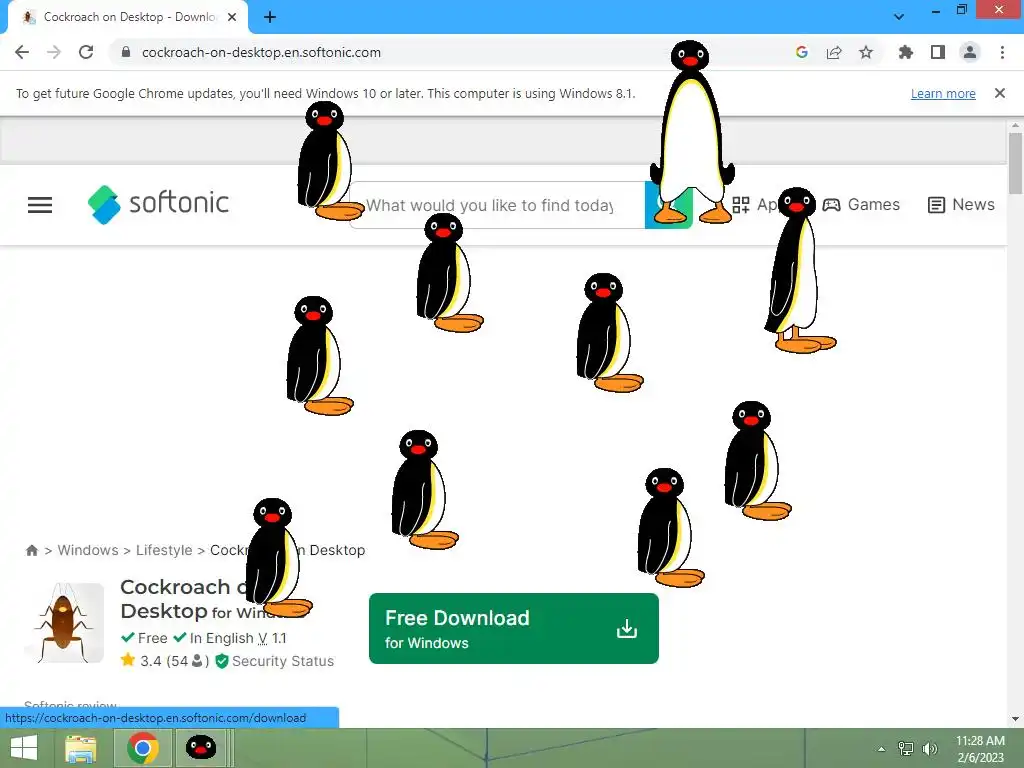Open the network tray icon
Image resolution: width=1024 pixels, height=768 pixels.
[x=906, y=749]
